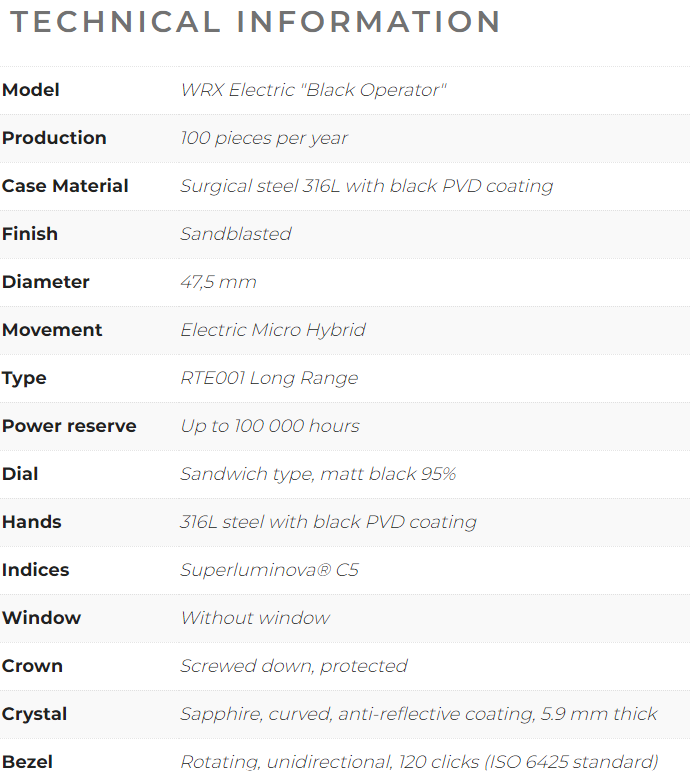Viewport: 690px width, 772px height.
Task: Click the Sandwich type dial description
Action: pyautogui.click(x=318, y=474)
